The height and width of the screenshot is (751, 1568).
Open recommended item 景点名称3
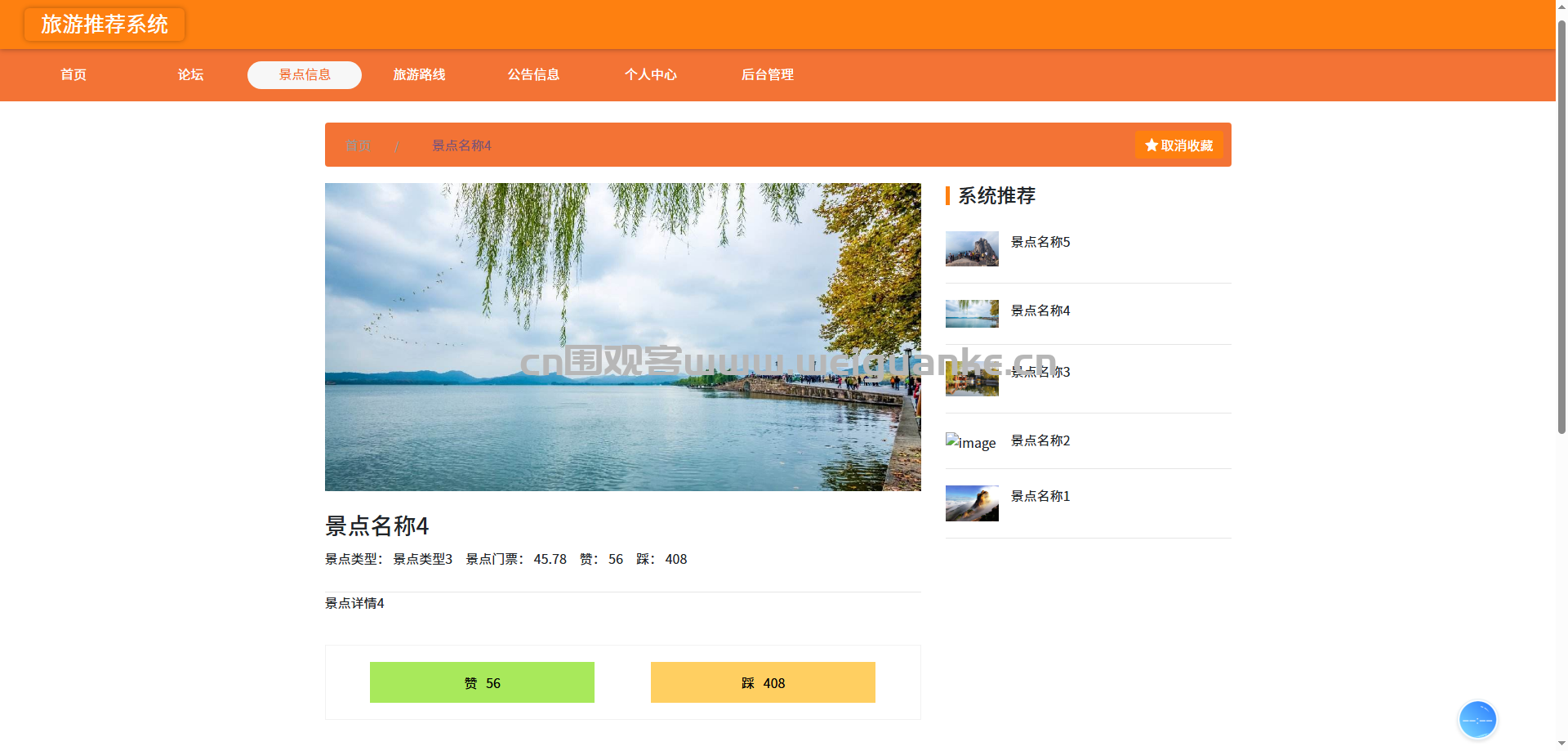click(1040, 372)
